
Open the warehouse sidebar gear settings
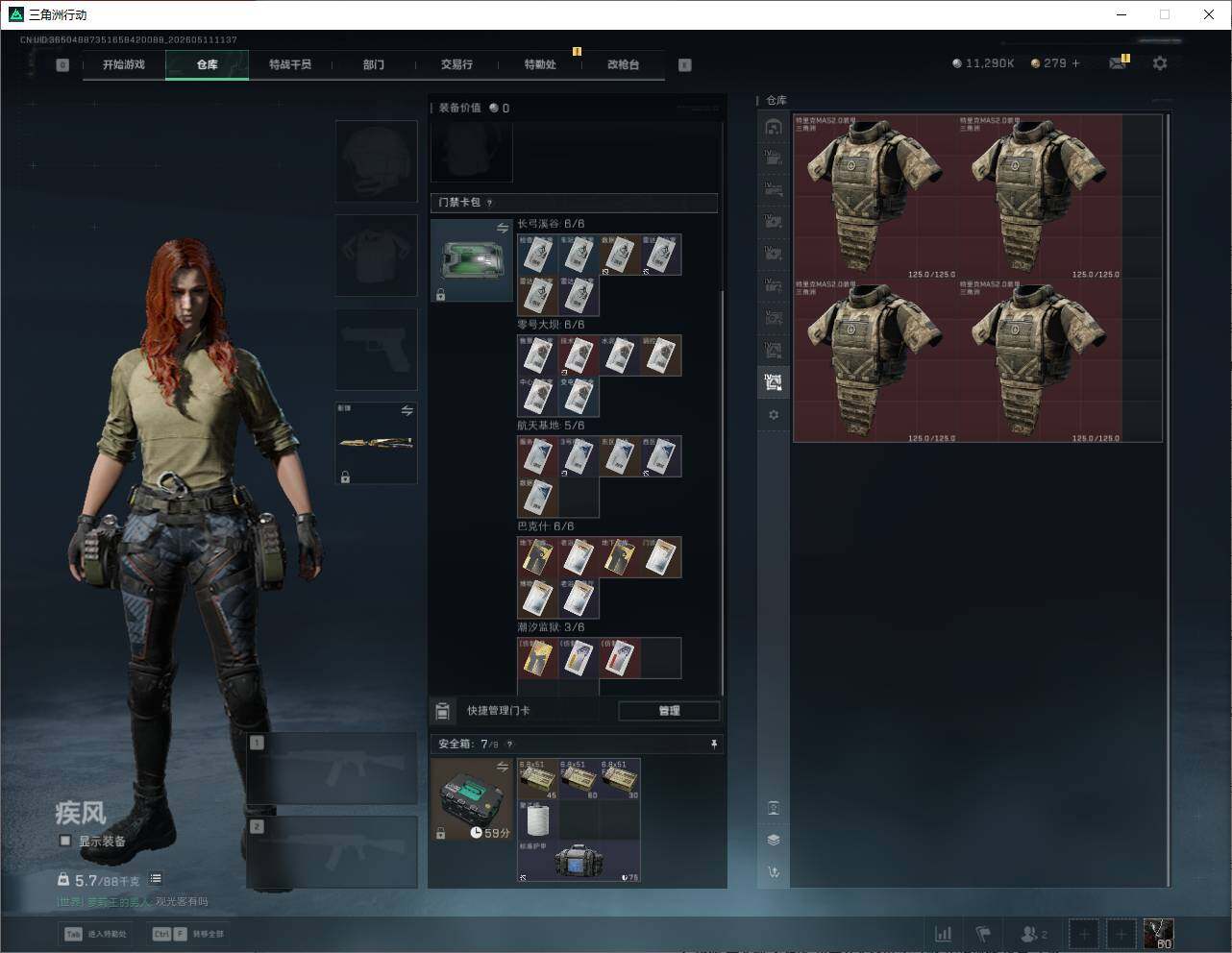(774, 415)
